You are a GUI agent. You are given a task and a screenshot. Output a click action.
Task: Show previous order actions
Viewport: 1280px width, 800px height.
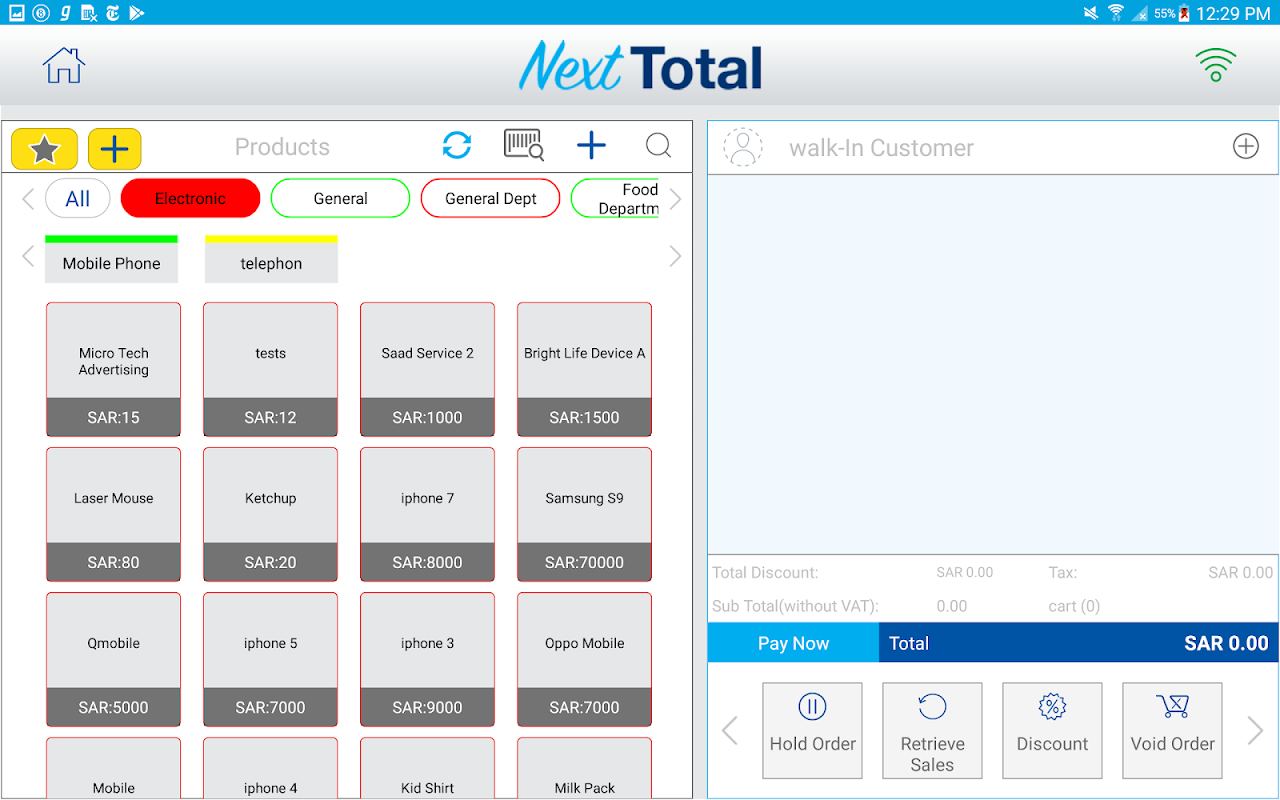[x=730, y=731]
